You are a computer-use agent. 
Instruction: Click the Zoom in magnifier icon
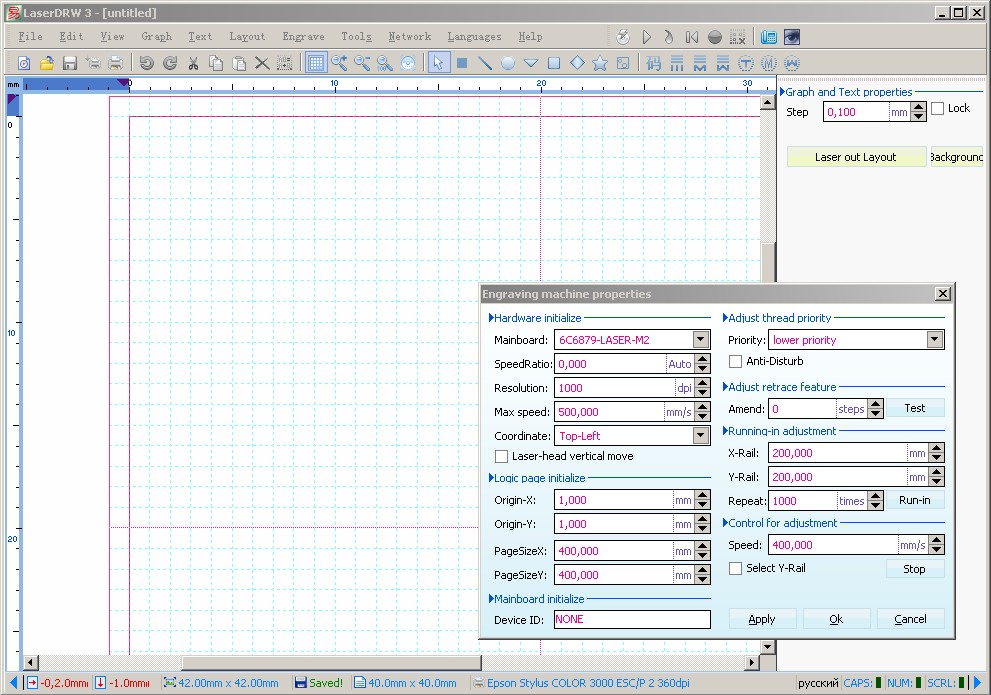click(339, 63)
